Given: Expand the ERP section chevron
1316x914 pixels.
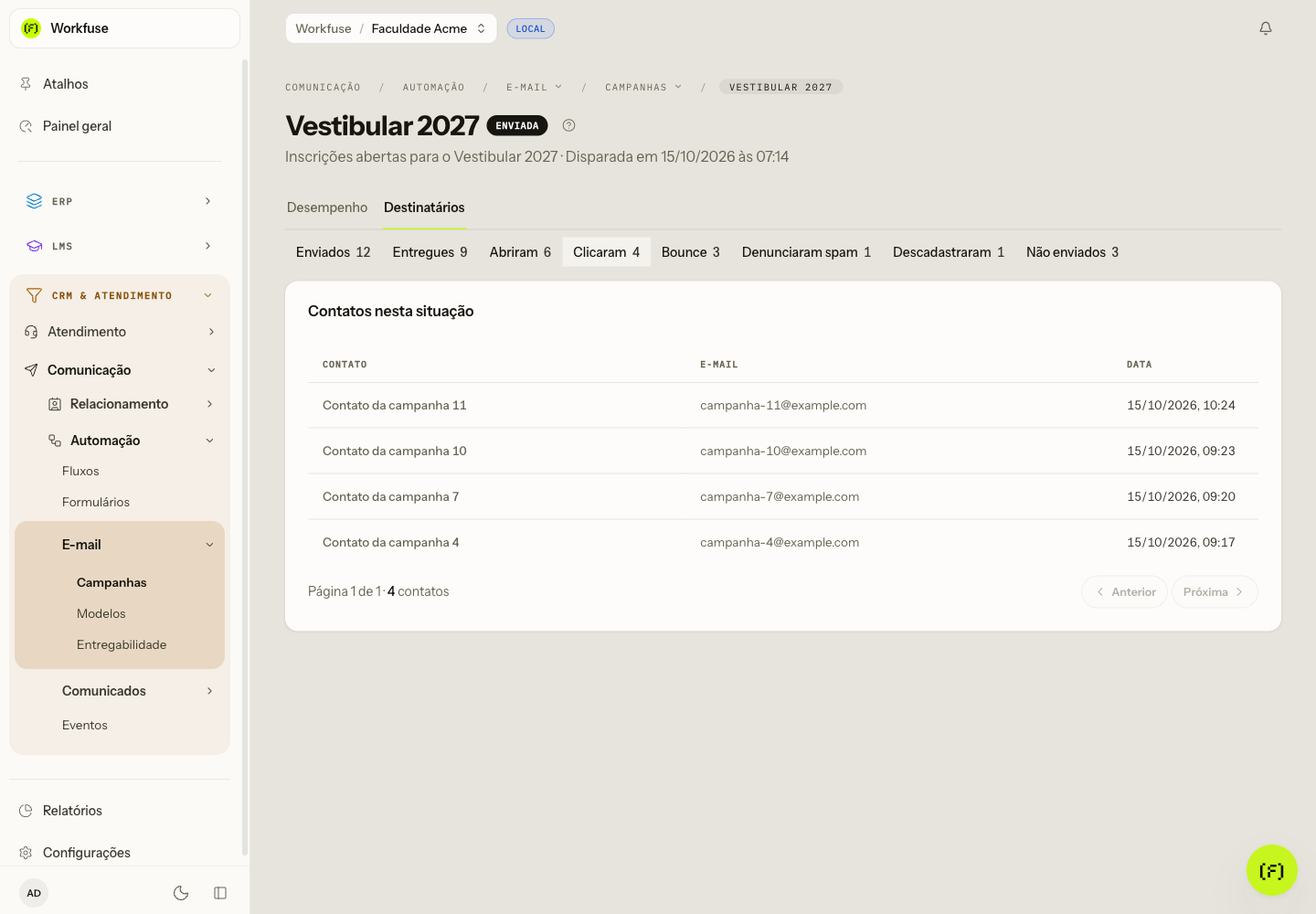Looking at the screenshot, I should point(208,201).
